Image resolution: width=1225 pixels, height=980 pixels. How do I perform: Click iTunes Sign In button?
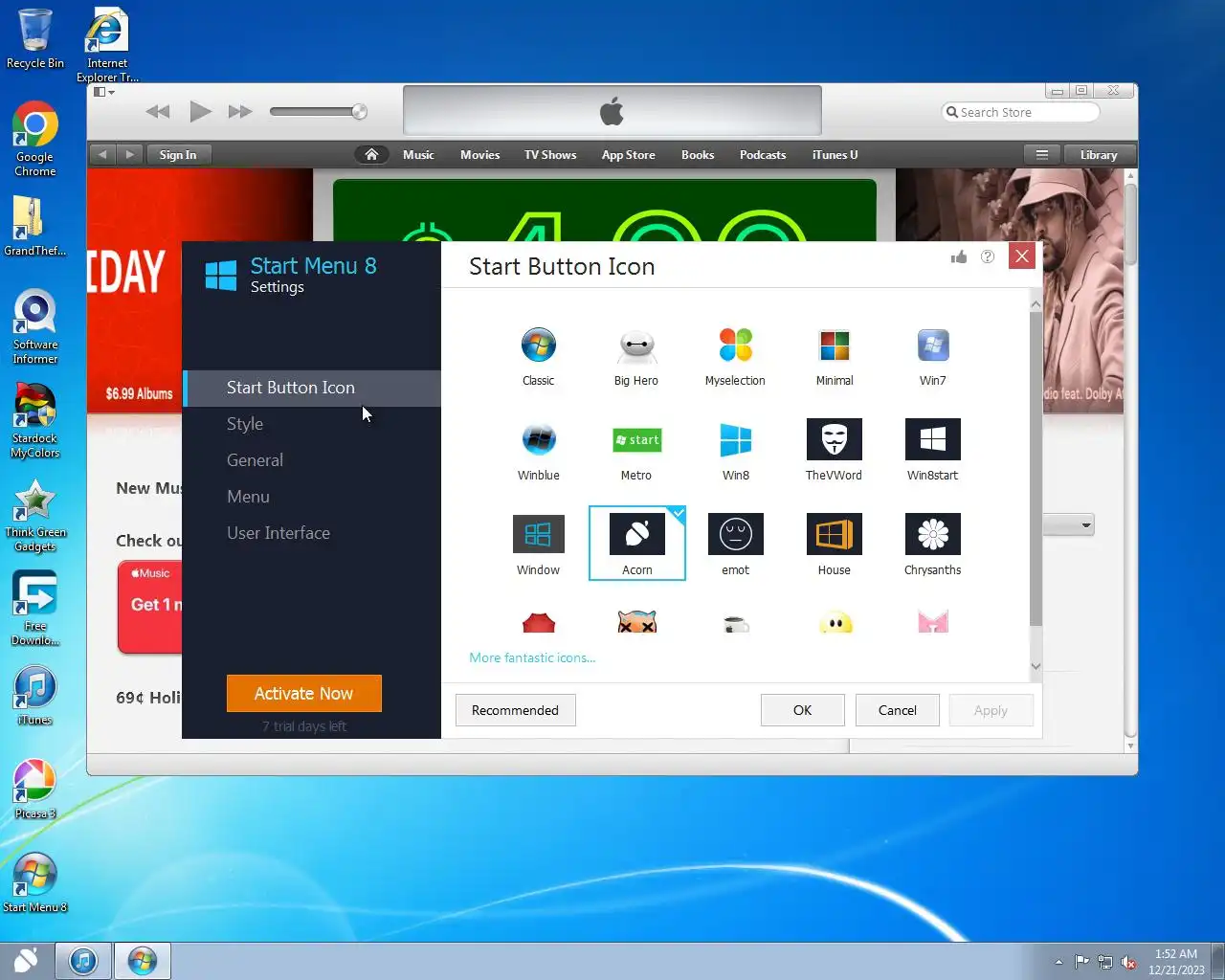(x=178, y=155)
